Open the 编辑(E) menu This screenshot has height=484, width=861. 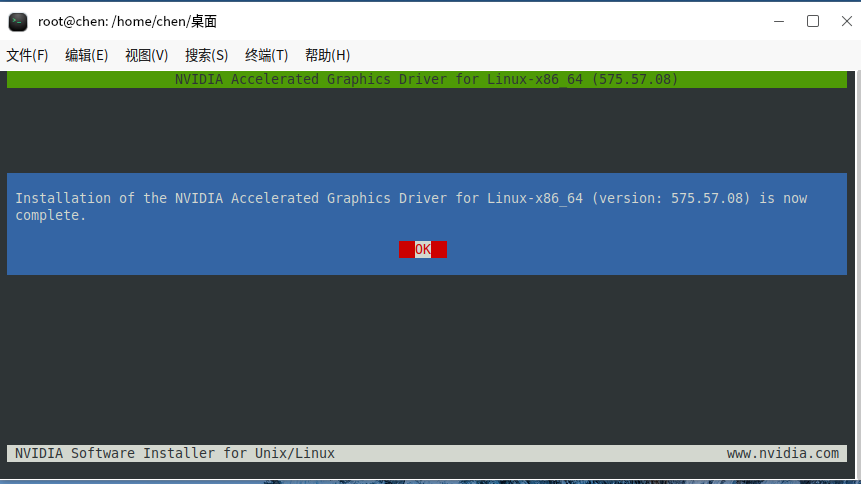tap(86, 55)
